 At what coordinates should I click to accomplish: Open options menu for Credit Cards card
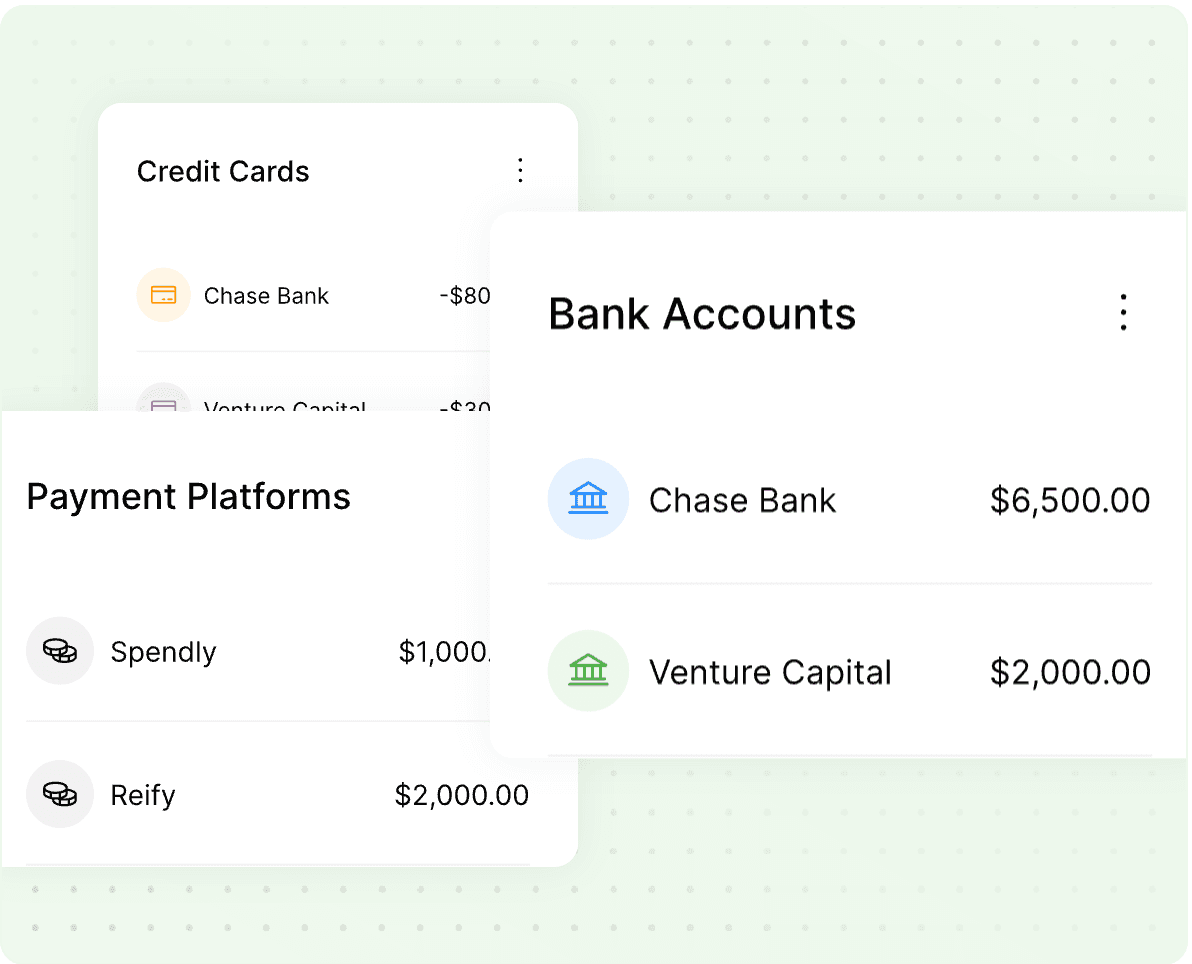click(520, 170)
